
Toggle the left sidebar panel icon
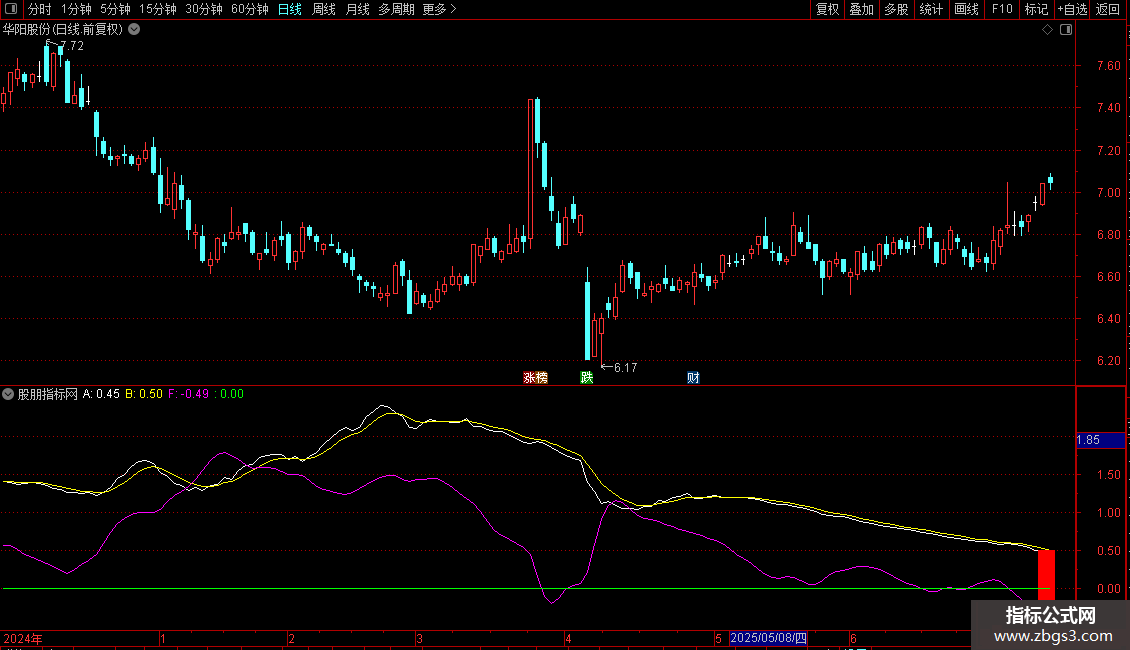click(9, 9)
